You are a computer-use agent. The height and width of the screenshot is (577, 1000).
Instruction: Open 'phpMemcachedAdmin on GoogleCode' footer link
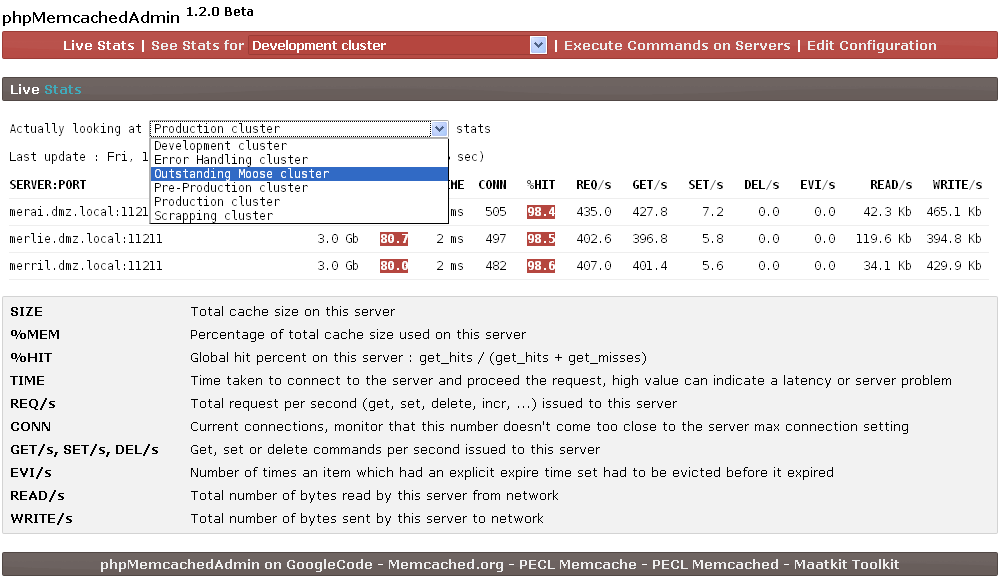[x=238, y=564]
